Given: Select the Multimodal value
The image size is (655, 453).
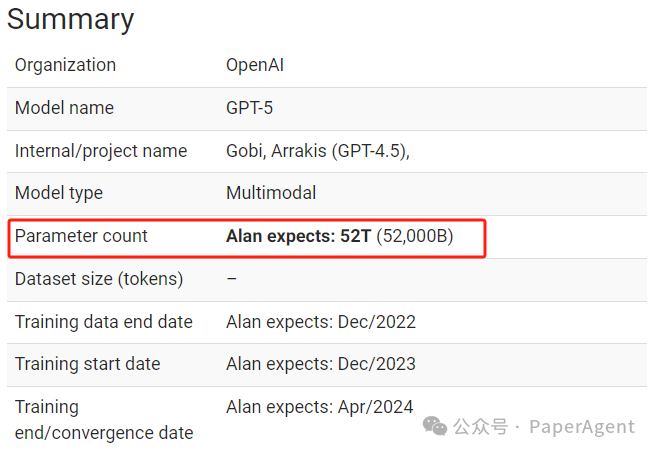Looking at the screenshot, I should click(271, 193).
